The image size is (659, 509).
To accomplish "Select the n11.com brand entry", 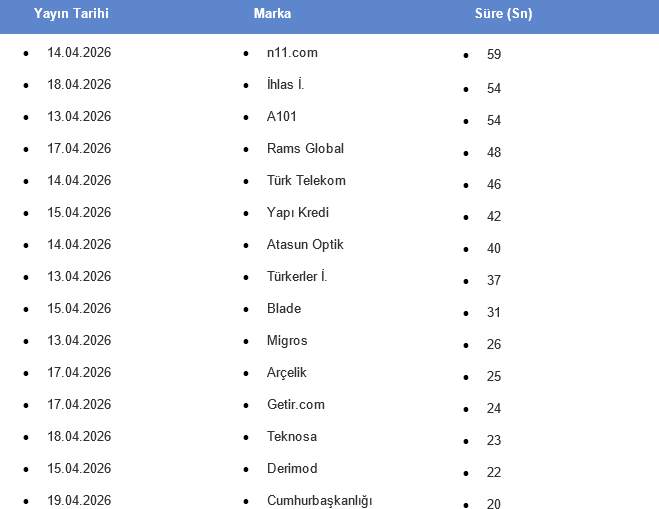I will (292, 52).
